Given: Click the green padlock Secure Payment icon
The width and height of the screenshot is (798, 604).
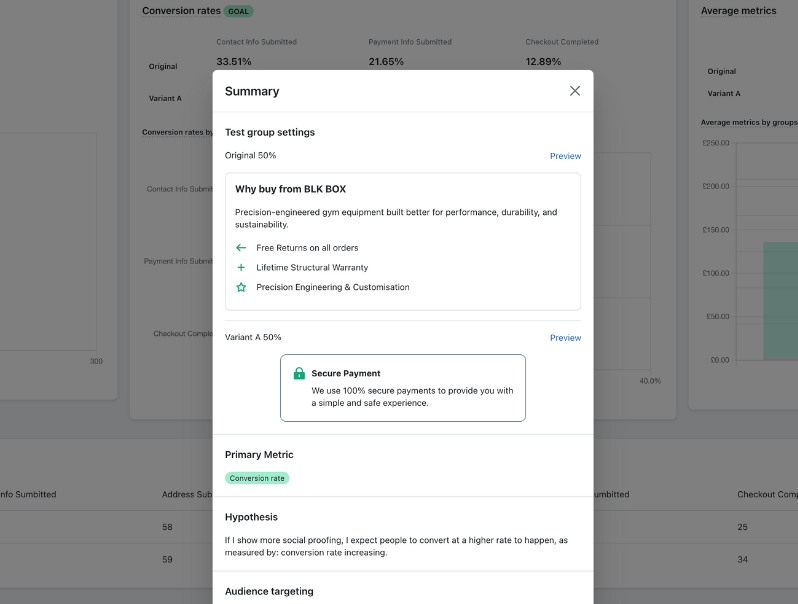Looking at the screenshot, I should [299, 374].
